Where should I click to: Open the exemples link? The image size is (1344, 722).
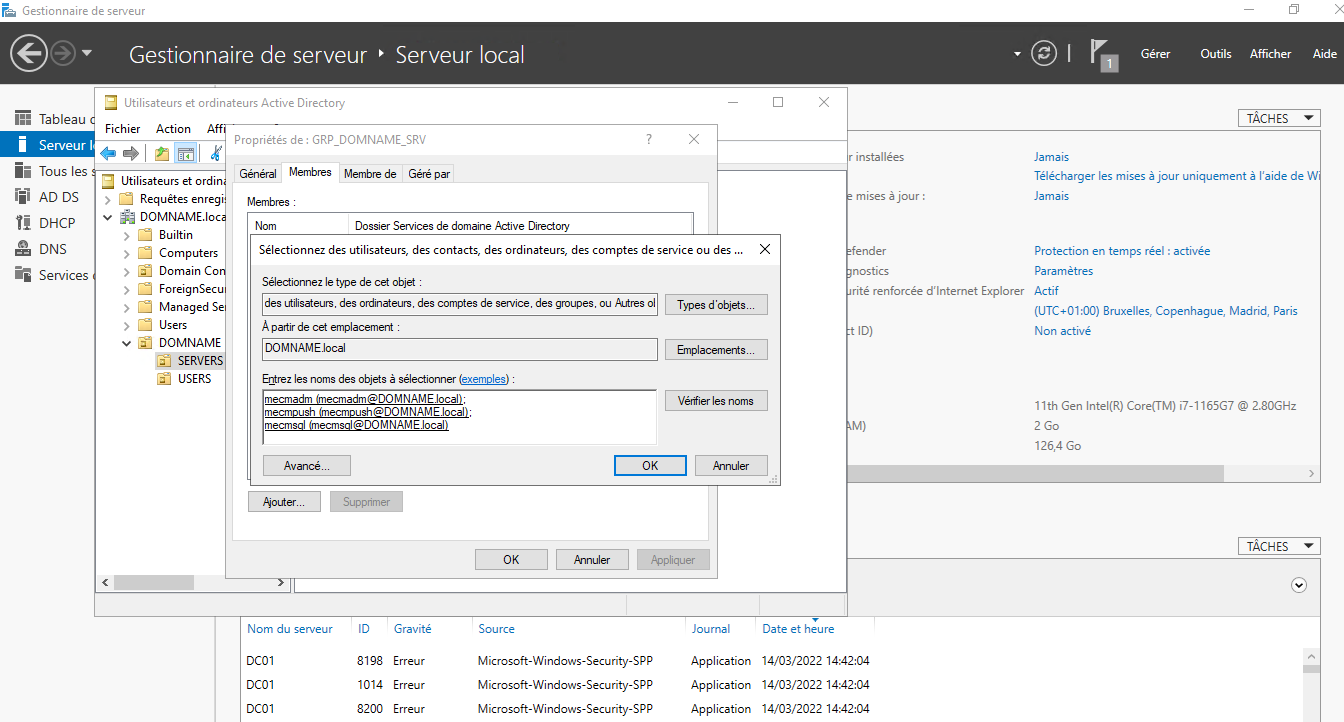pos(484,380)
